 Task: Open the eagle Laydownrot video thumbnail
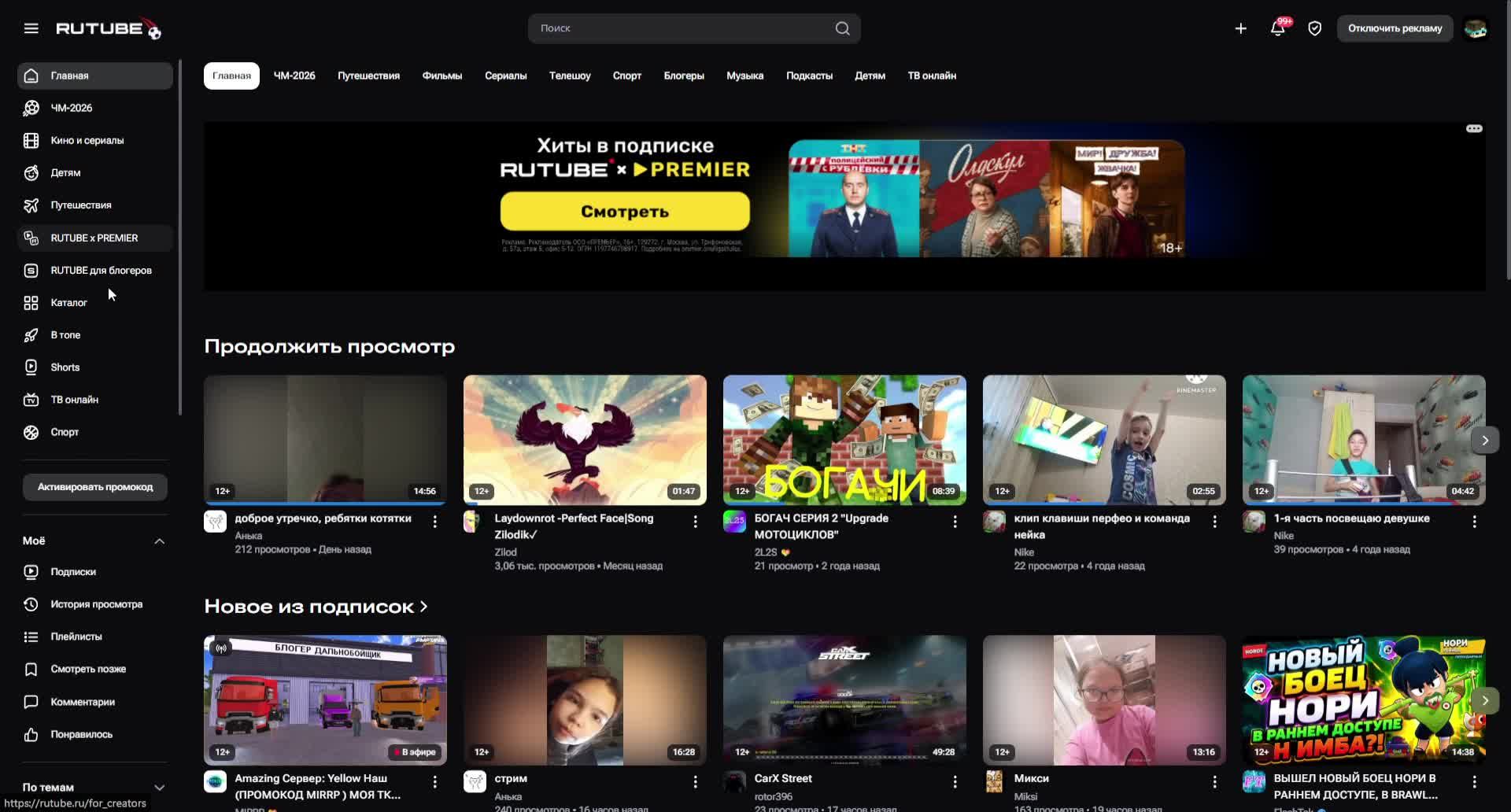pos(585,440)
